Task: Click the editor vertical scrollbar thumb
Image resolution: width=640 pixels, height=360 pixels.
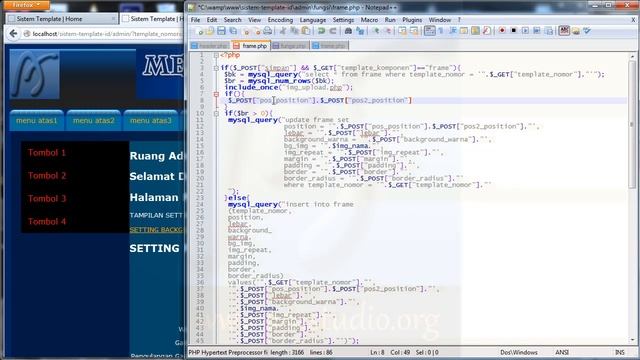Action: click(632, 124)
